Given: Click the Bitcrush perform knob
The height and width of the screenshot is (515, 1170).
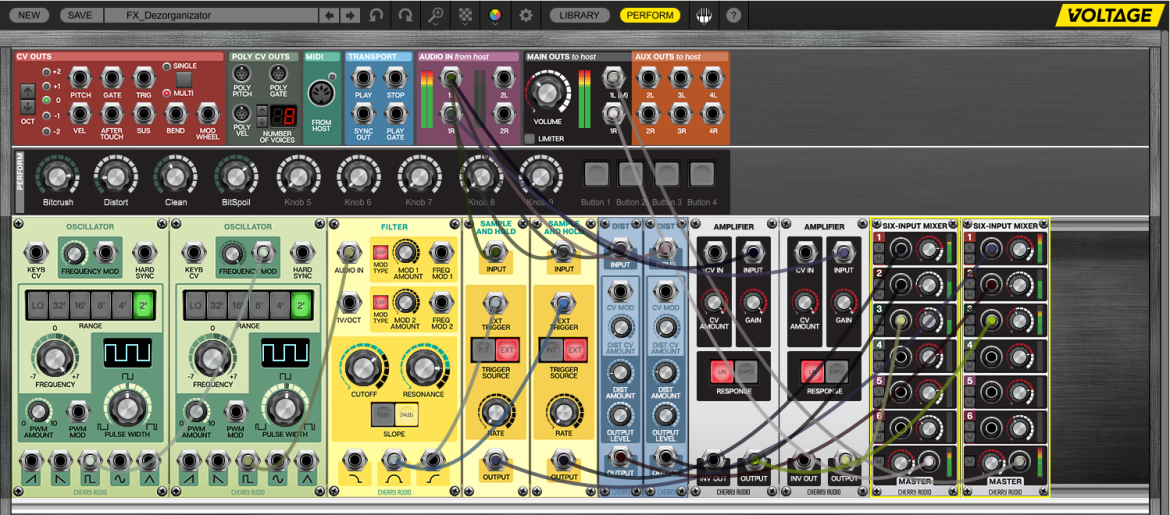Looking at the screenshot, I should (x=57, y=176).
